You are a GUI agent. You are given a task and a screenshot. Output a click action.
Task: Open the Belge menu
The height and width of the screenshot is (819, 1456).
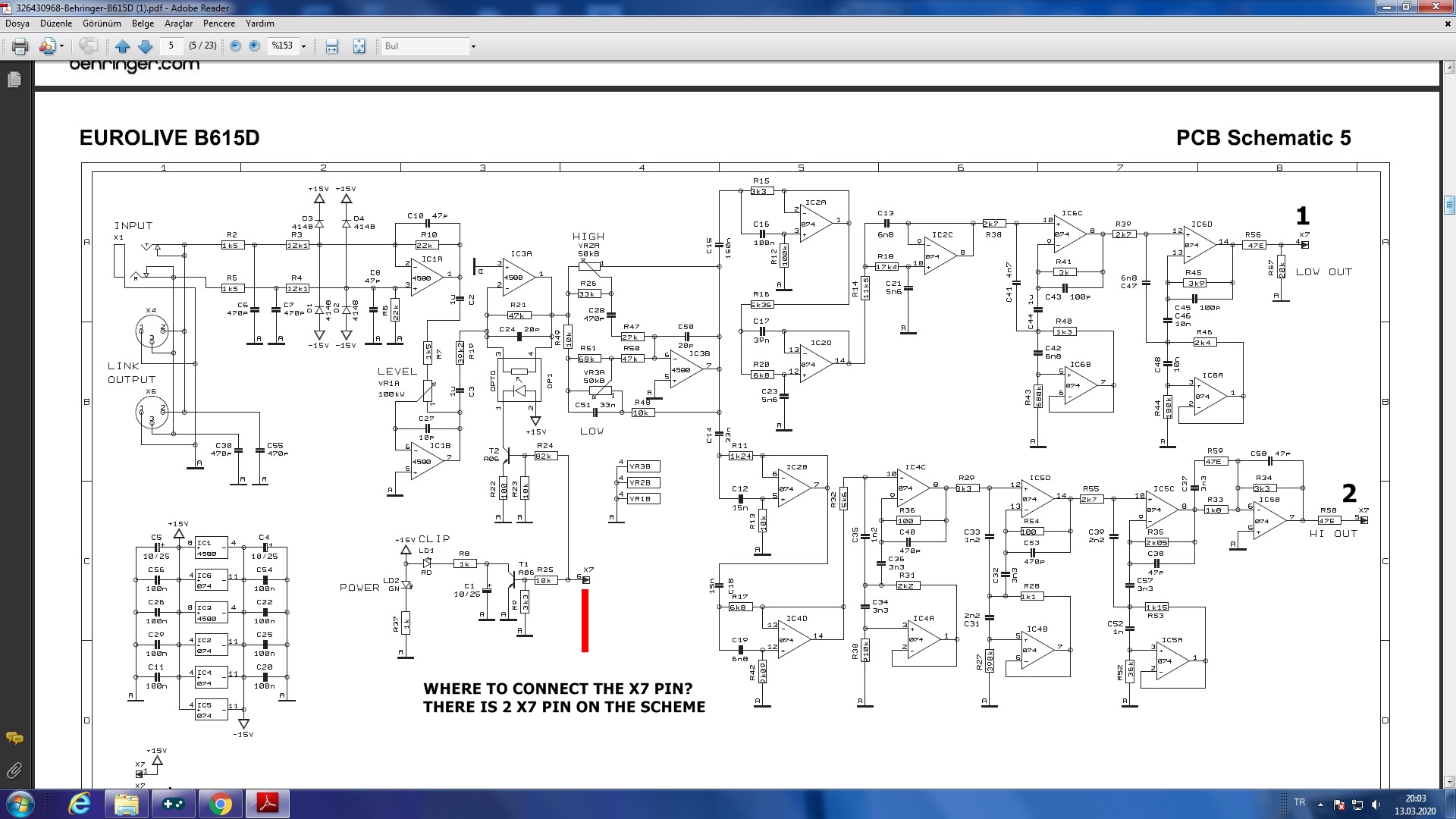[x=143, y=24]
